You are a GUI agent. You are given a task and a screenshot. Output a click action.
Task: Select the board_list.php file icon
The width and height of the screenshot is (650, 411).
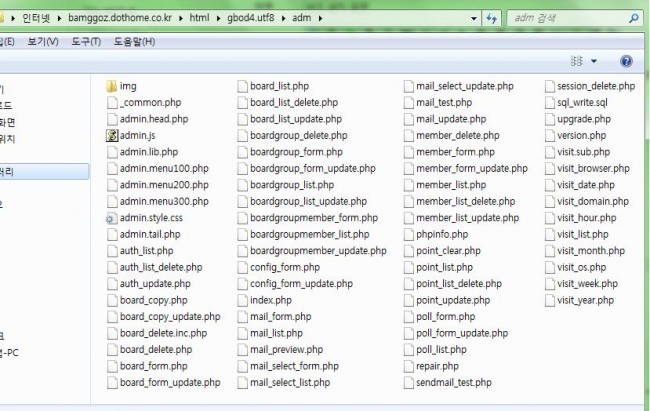pyautogui.click(x=243, y=86)
